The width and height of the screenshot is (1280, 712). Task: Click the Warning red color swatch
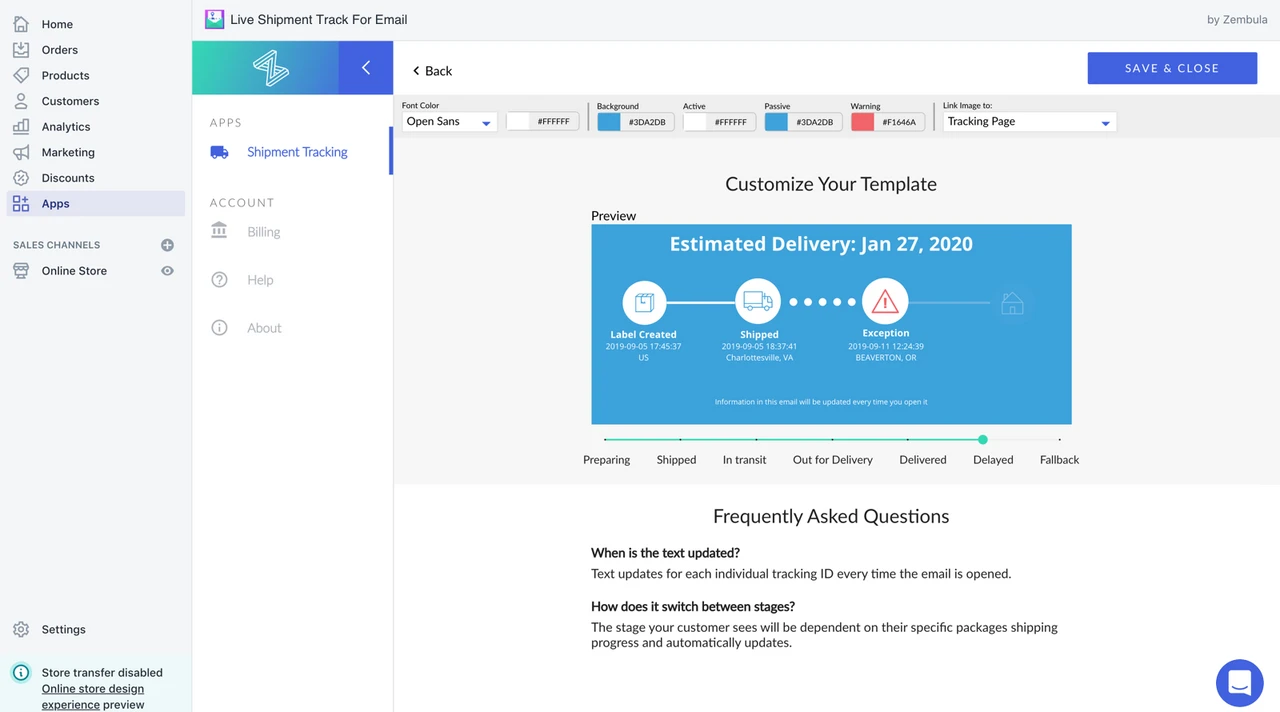tap(862, 122)
